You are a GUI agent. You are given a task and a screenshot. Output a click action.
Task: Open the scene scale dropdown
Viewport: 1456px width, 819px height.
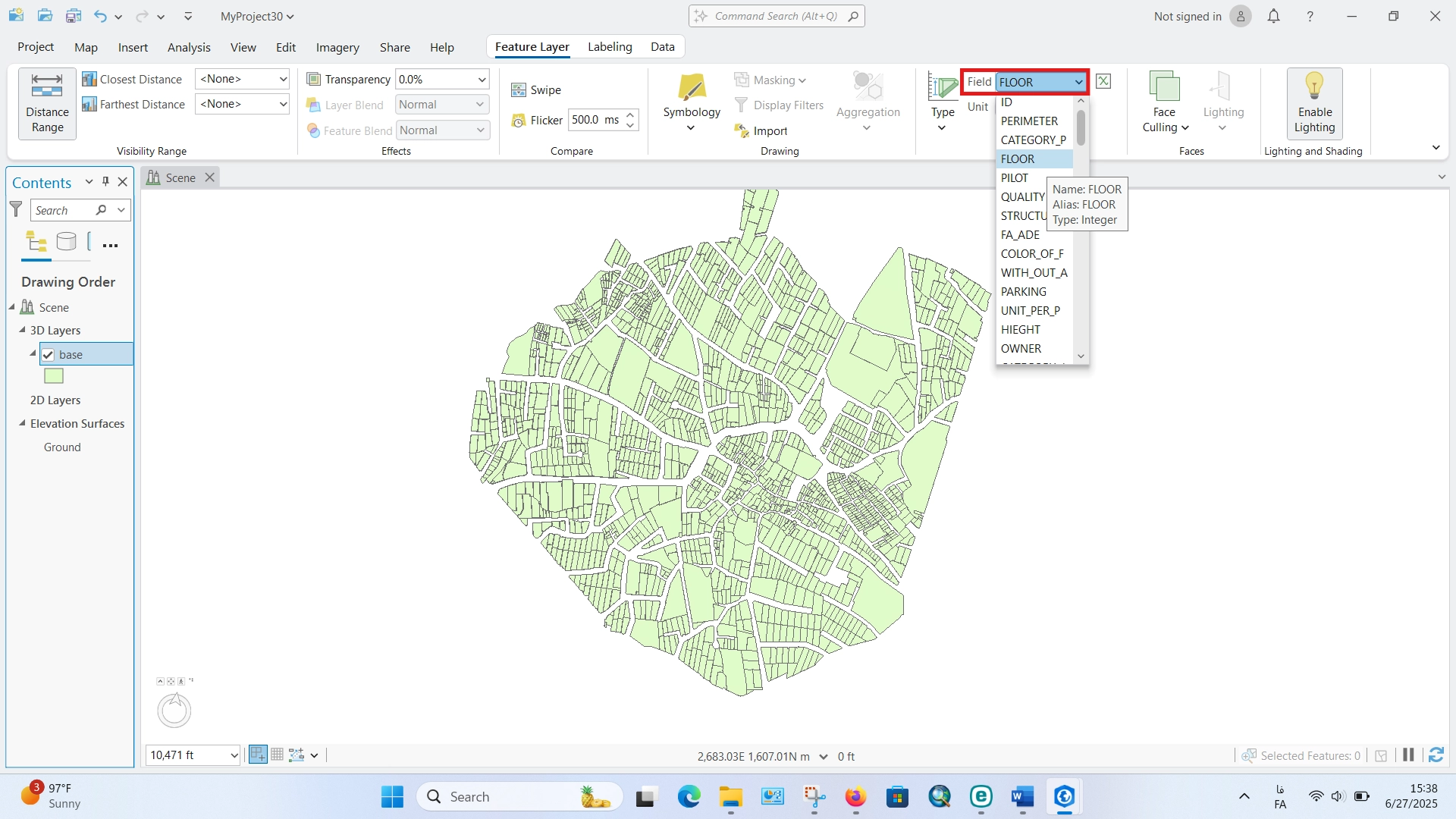(234, 755)
